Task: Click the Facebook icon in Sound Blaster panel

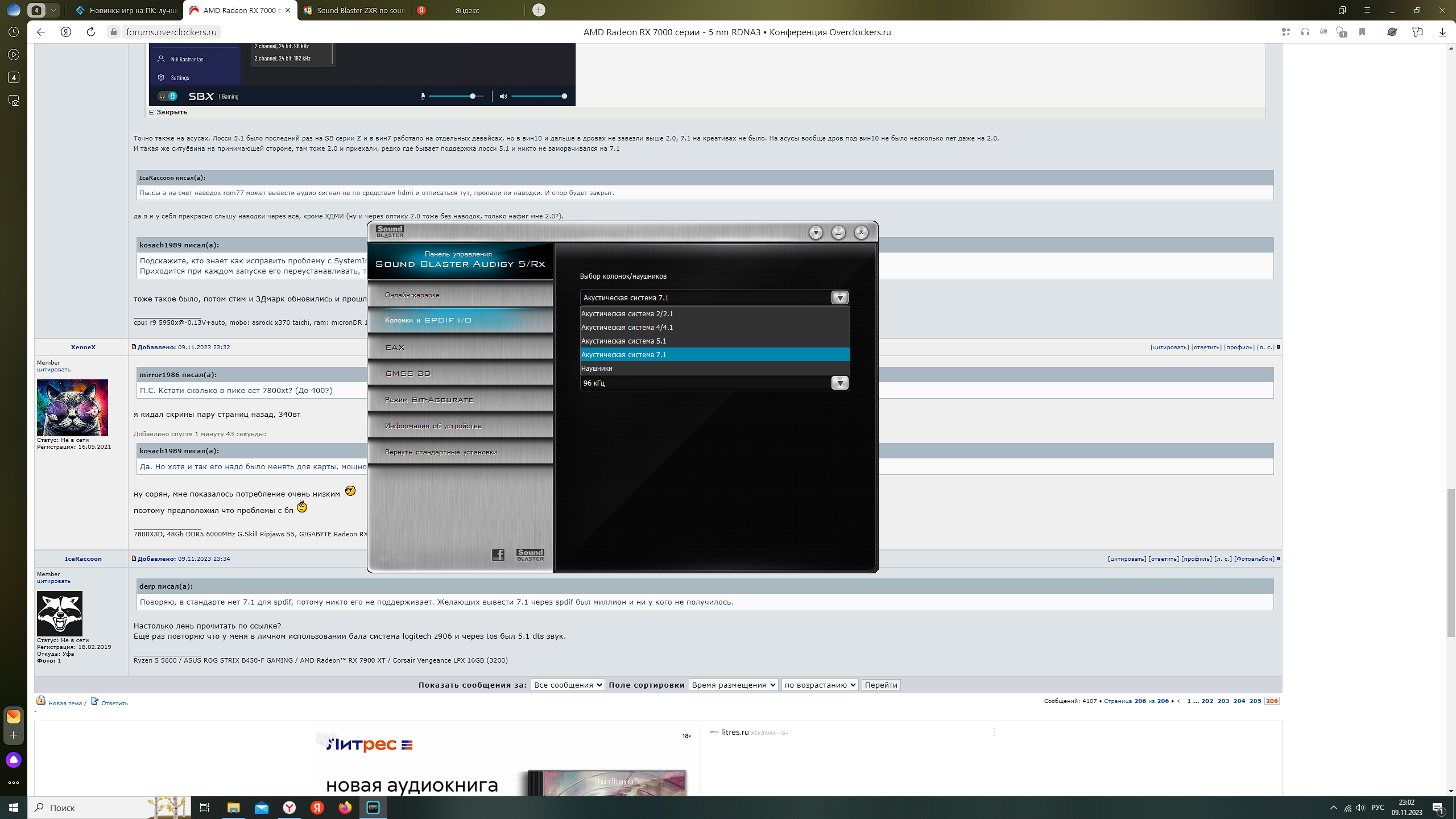Action: click(498, 555)
